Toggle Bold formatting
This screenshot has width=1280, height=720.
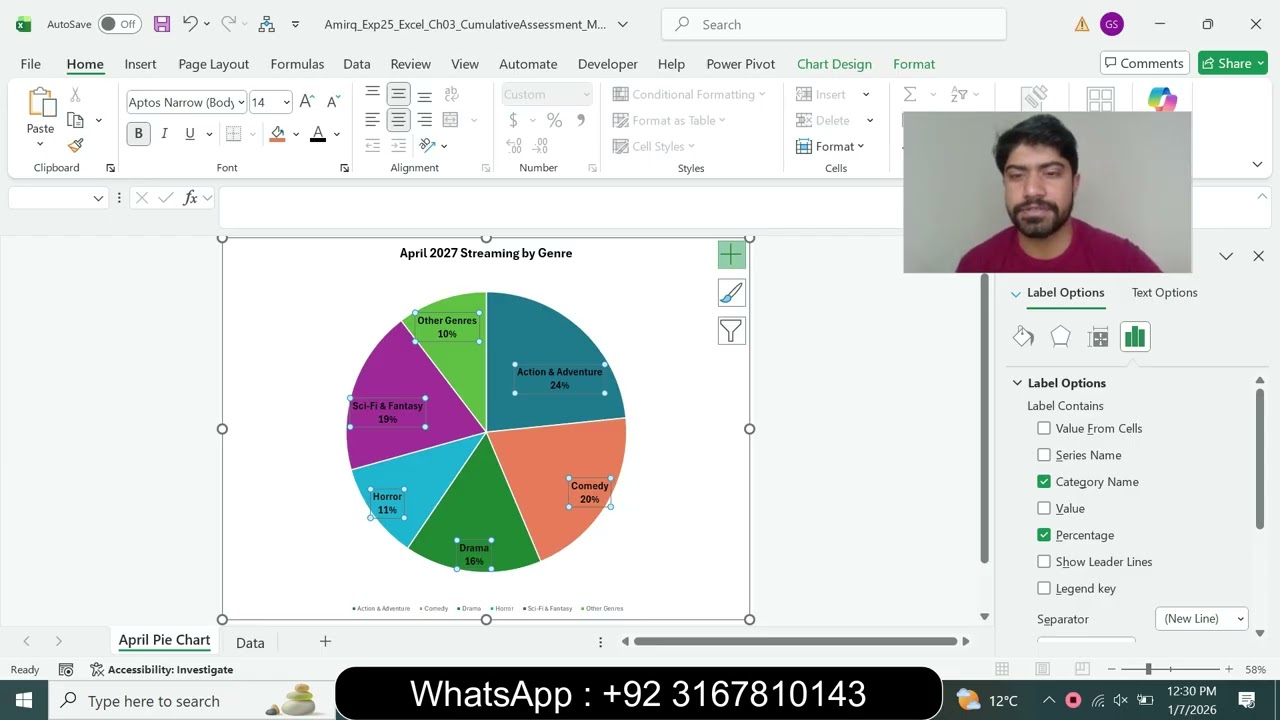[x=138, y=134]
